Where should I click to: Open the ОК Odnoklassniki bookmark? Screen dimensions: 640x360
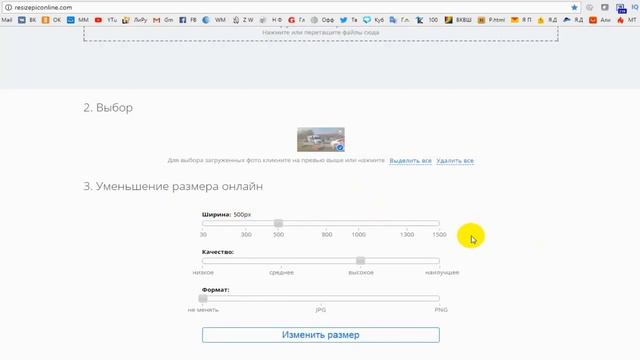click(x=51, y=20)
